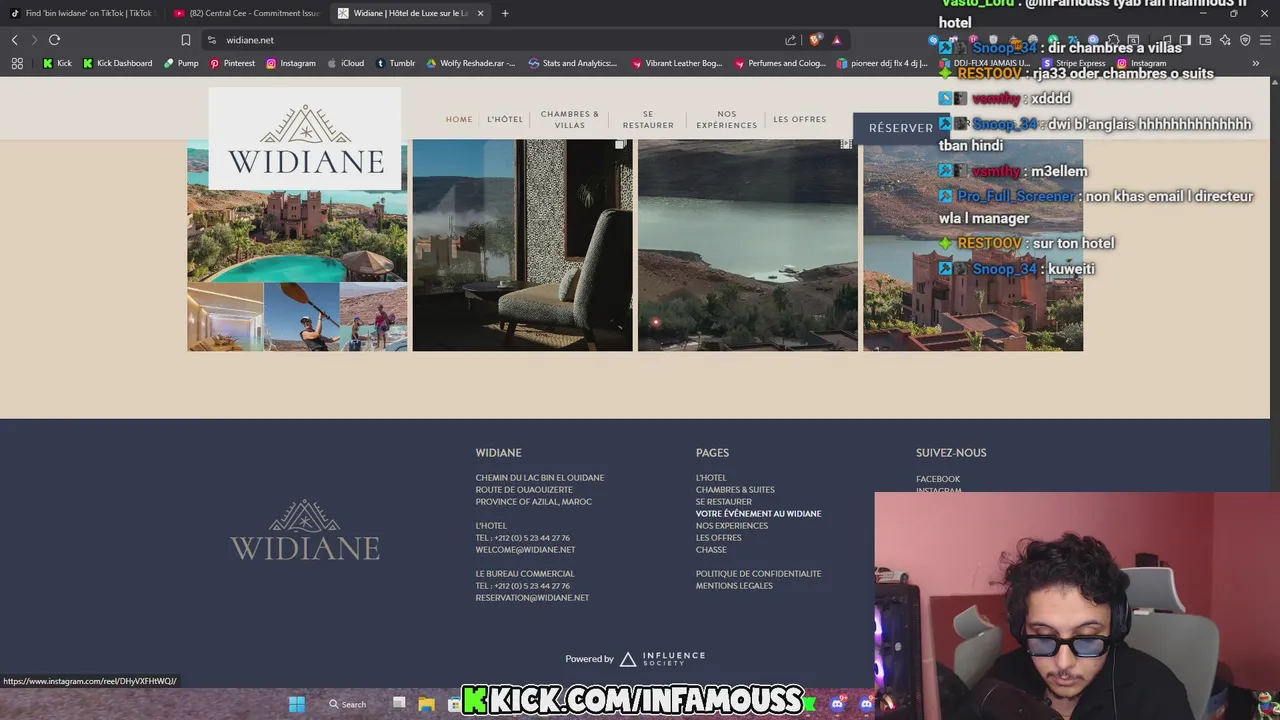The width and height of the screenshot is (1280, 720).
Task: Open the red kasbah hillside thumbnail
Action: pyautogui.click(x=973, y=245)
